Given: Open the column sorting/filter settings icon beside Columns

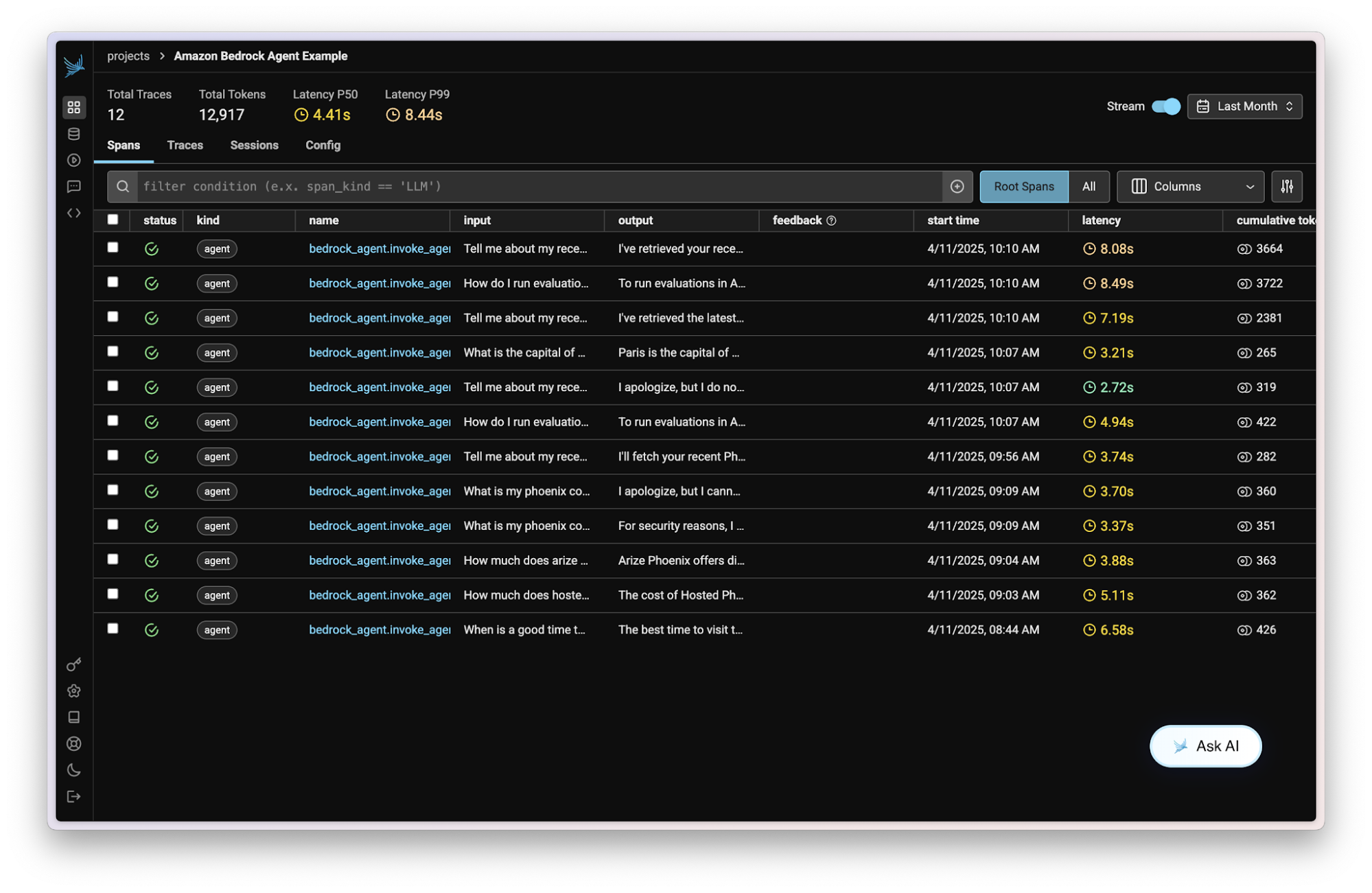Looking at the screenshot, I should click(1287, 186).
